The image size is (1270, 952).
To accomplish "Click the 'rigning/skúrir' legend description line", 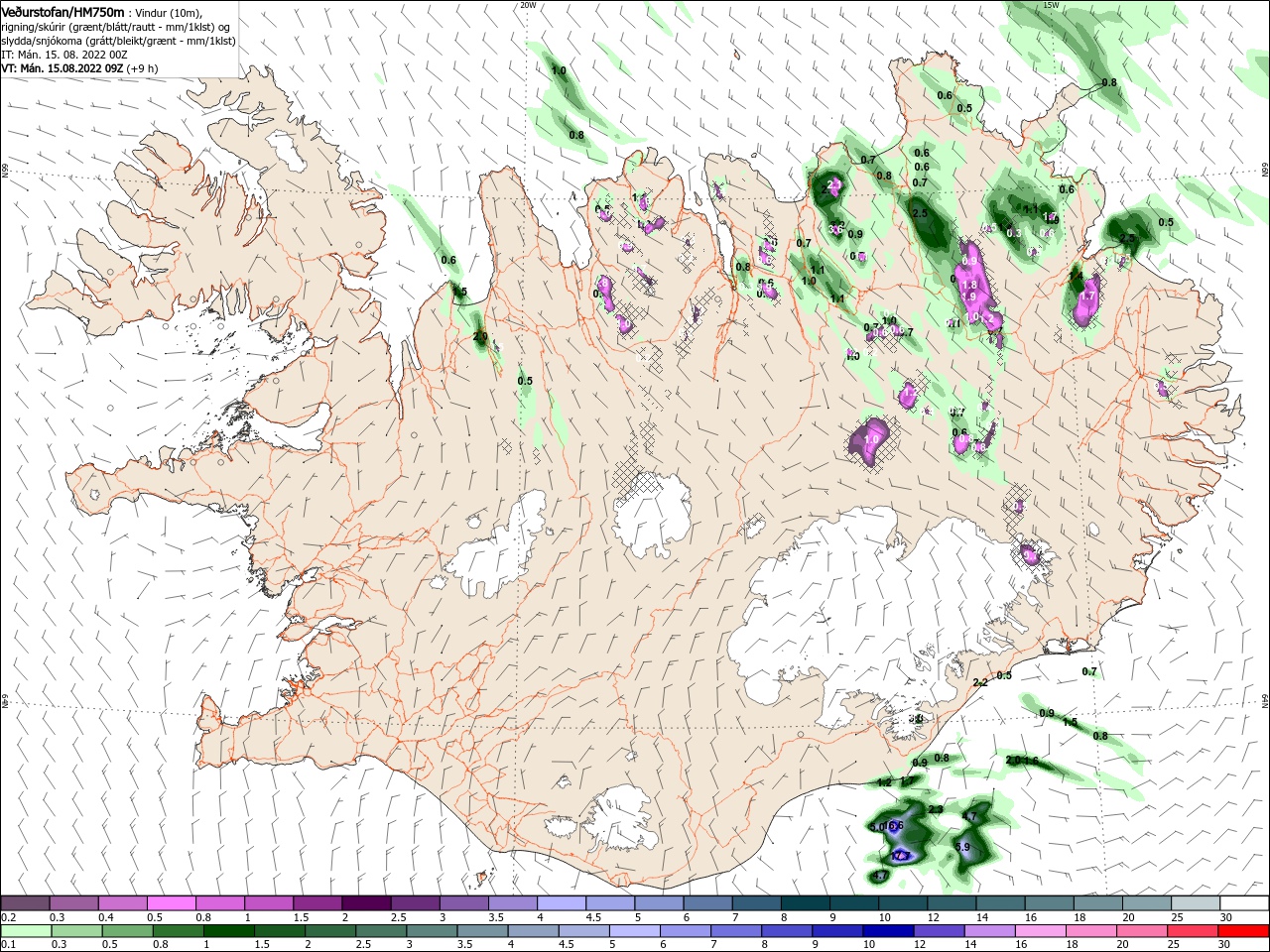I will tap(116, 27).
